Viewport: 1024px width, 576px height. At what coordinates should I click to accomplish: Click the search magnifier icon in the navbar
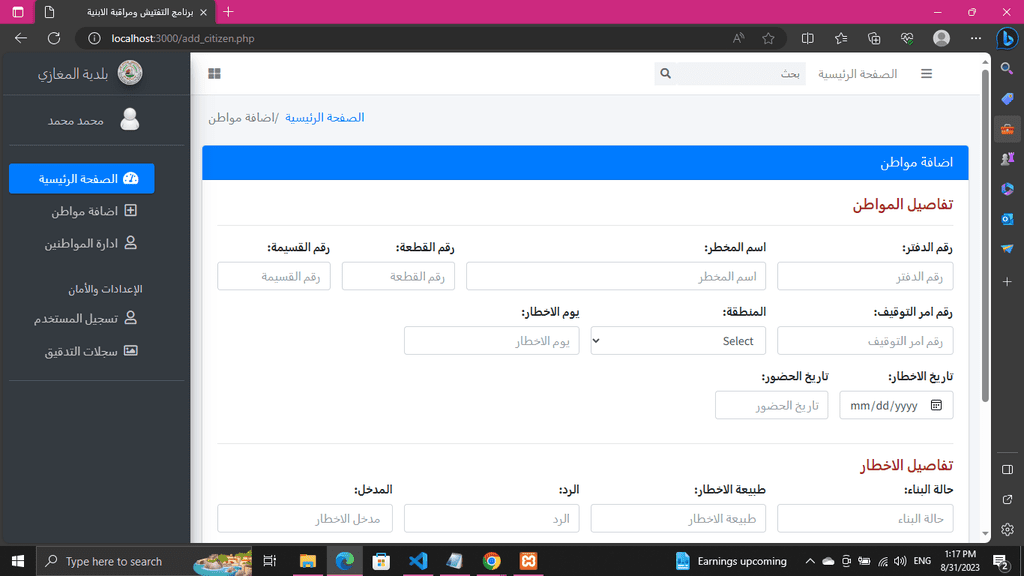(665, 74)
